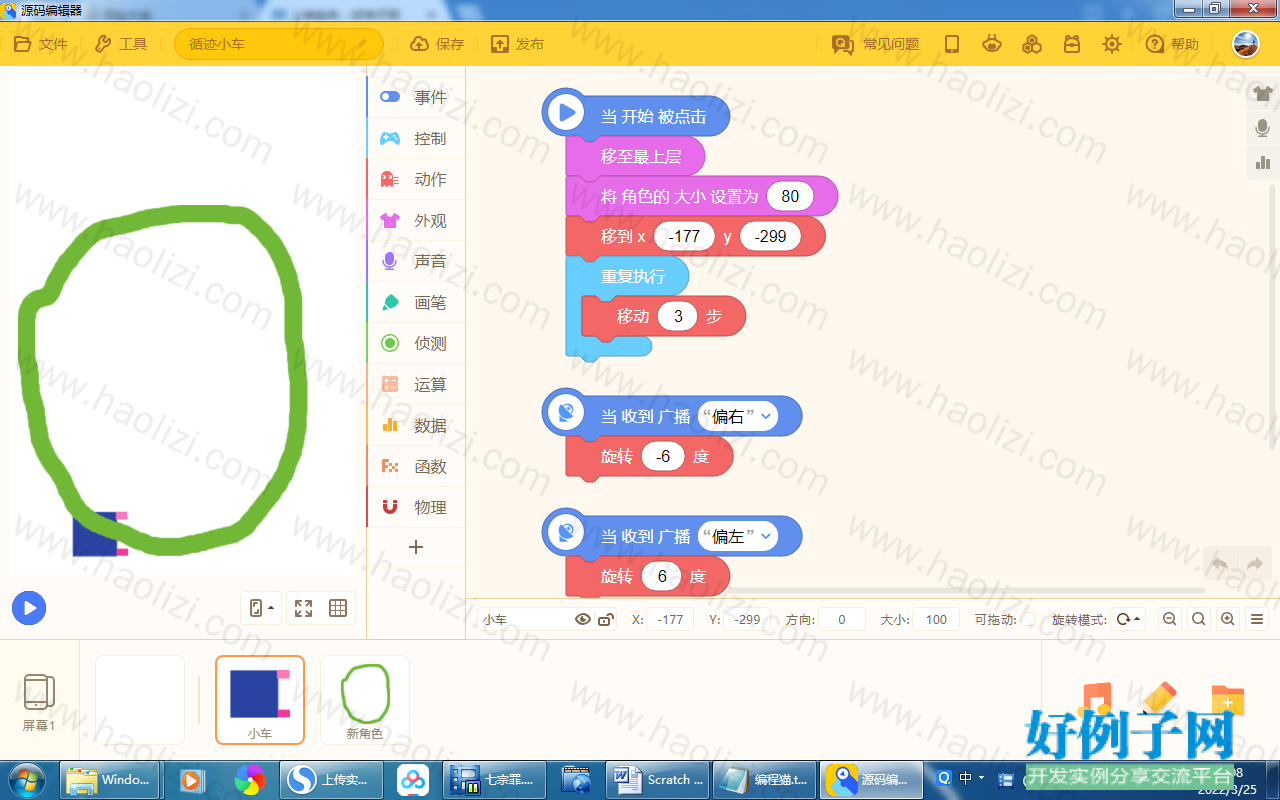
Task: Click the 大小 size field showing 100
Action: 936,619
